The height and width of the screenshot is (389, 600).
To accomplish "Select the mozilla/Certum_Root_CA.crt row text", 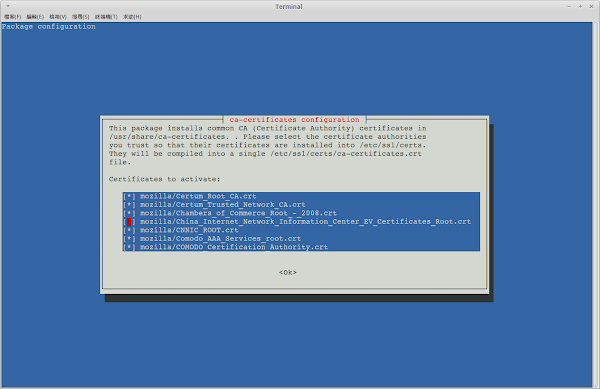I will pyautogui.click(x=198, y=196).
